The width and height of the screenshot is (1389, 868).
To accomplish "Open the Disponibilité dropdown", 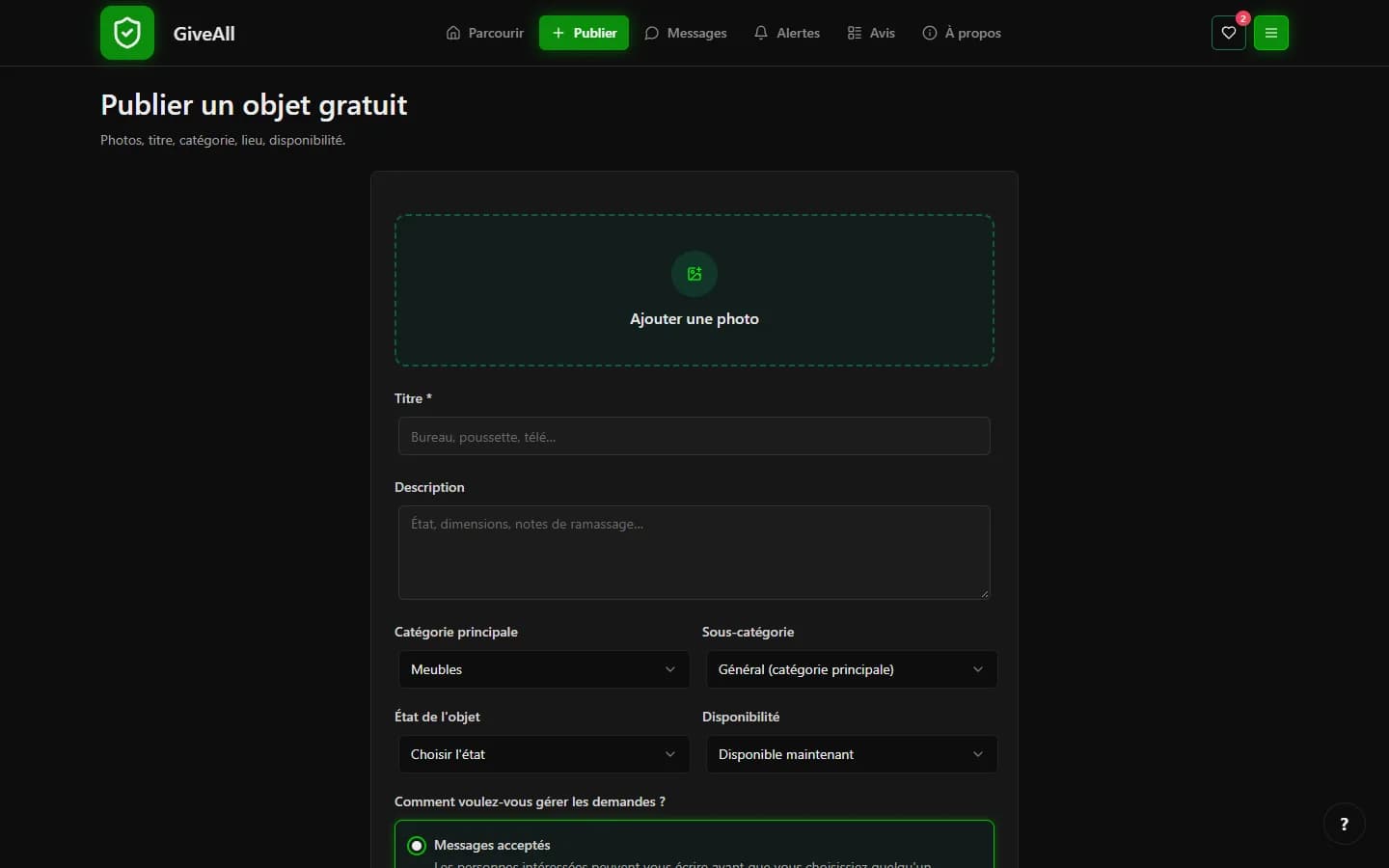I will click(x=852, y=754).
